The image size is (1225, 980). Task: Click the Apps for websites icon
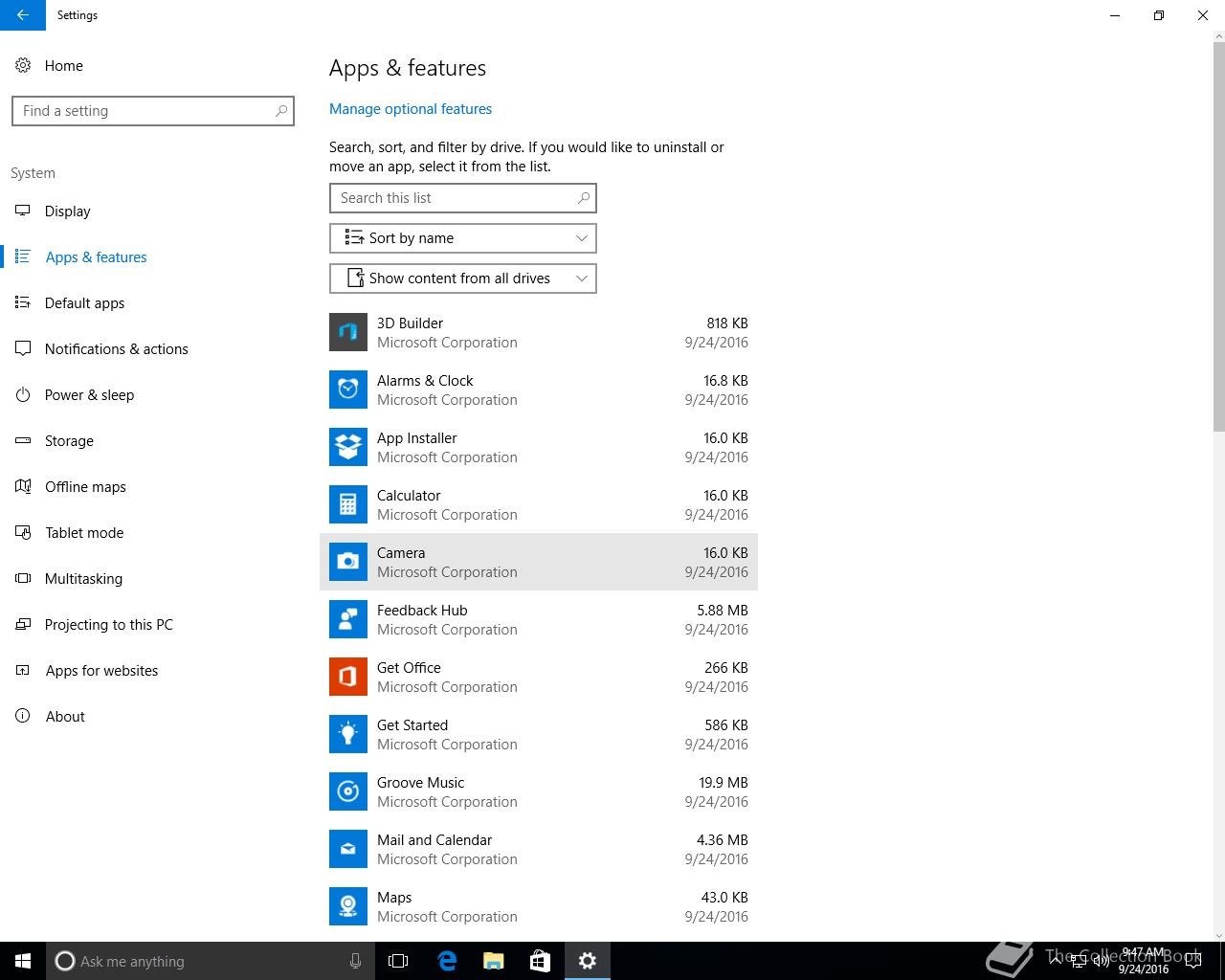(x=23, y=670)
